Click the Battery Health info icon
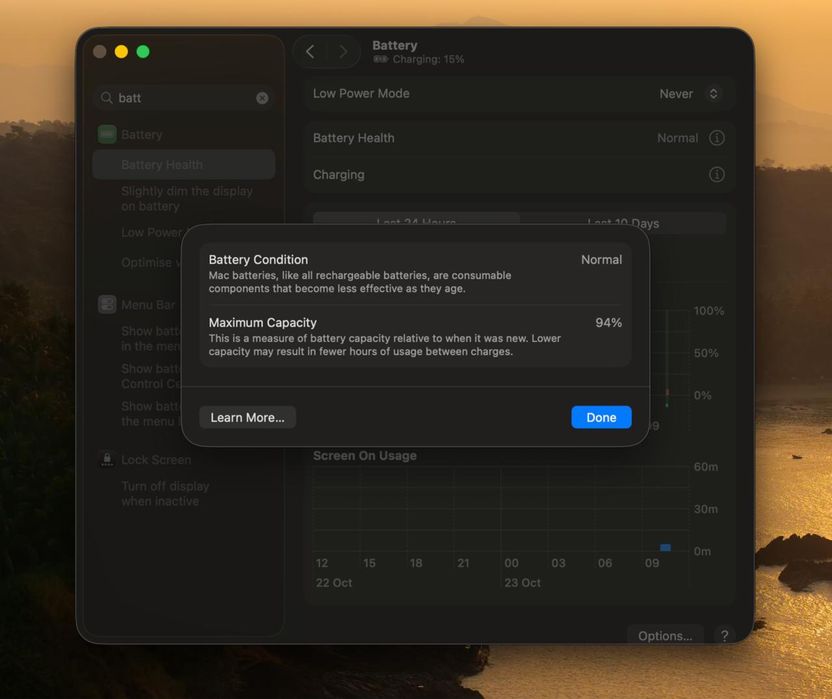 716,138
